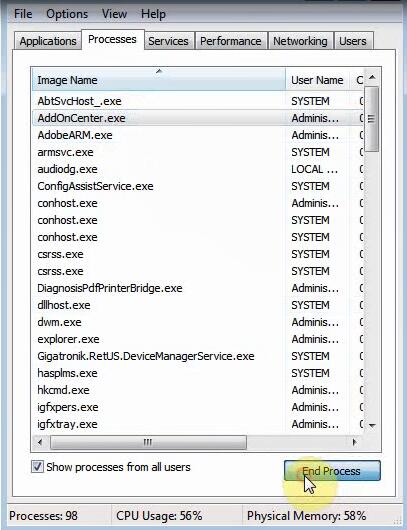Image resolution: width=407 pixels, height=530 pixels.
Task: Open the File menu
Action: 23,14
